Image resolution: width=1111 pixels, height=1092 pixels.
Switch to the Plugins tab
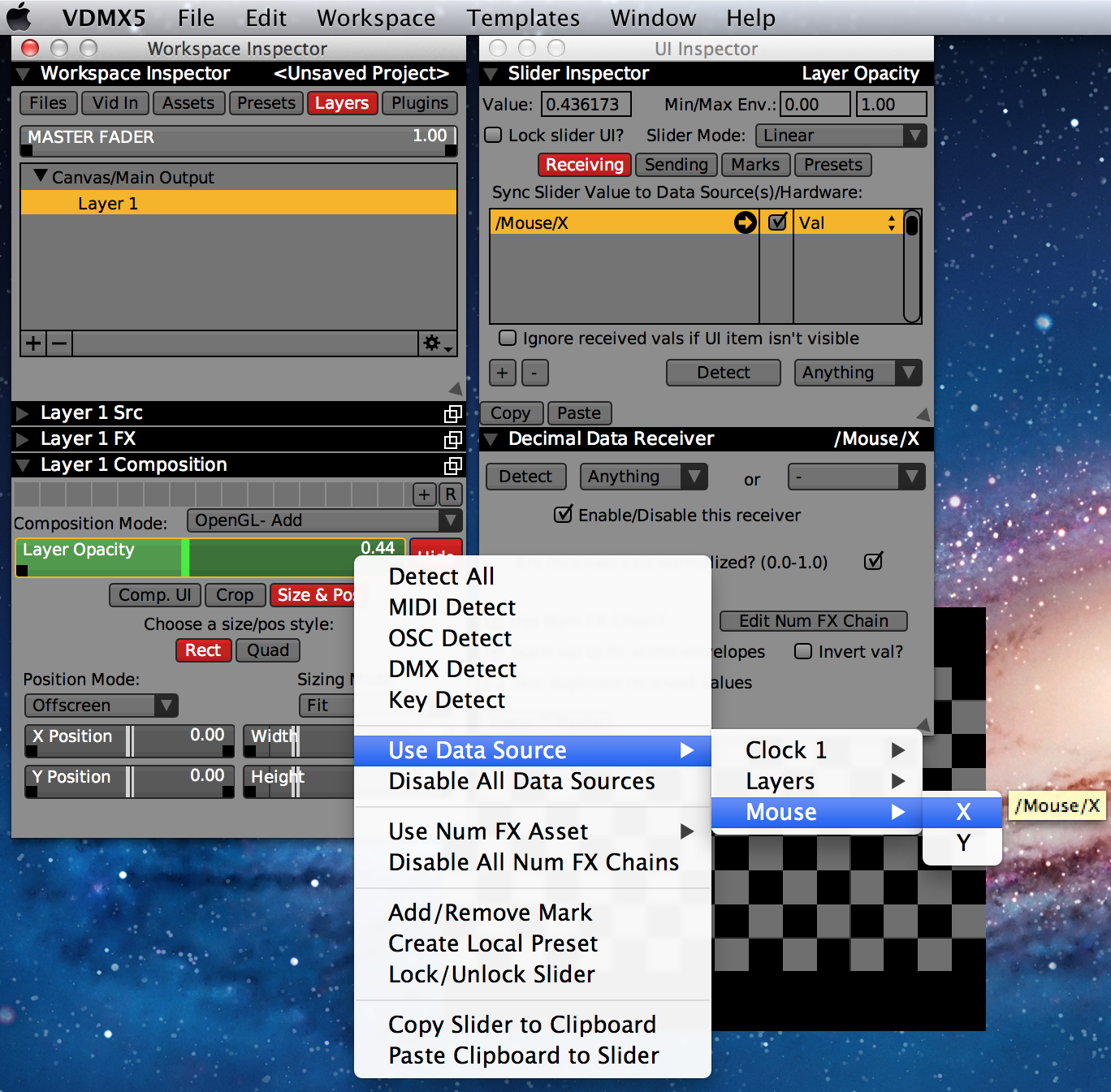click(x=420, y=103)
